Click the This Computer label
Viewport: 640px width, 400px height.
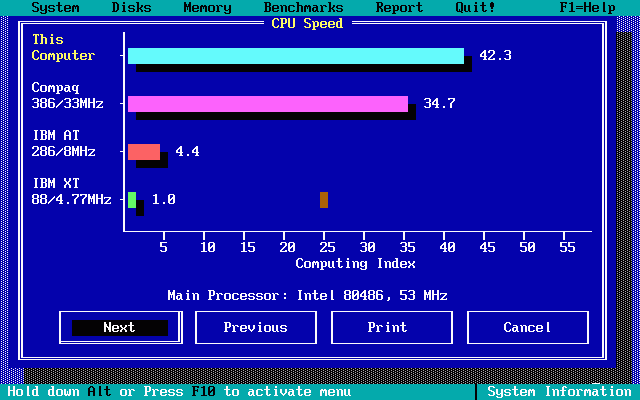63,47
